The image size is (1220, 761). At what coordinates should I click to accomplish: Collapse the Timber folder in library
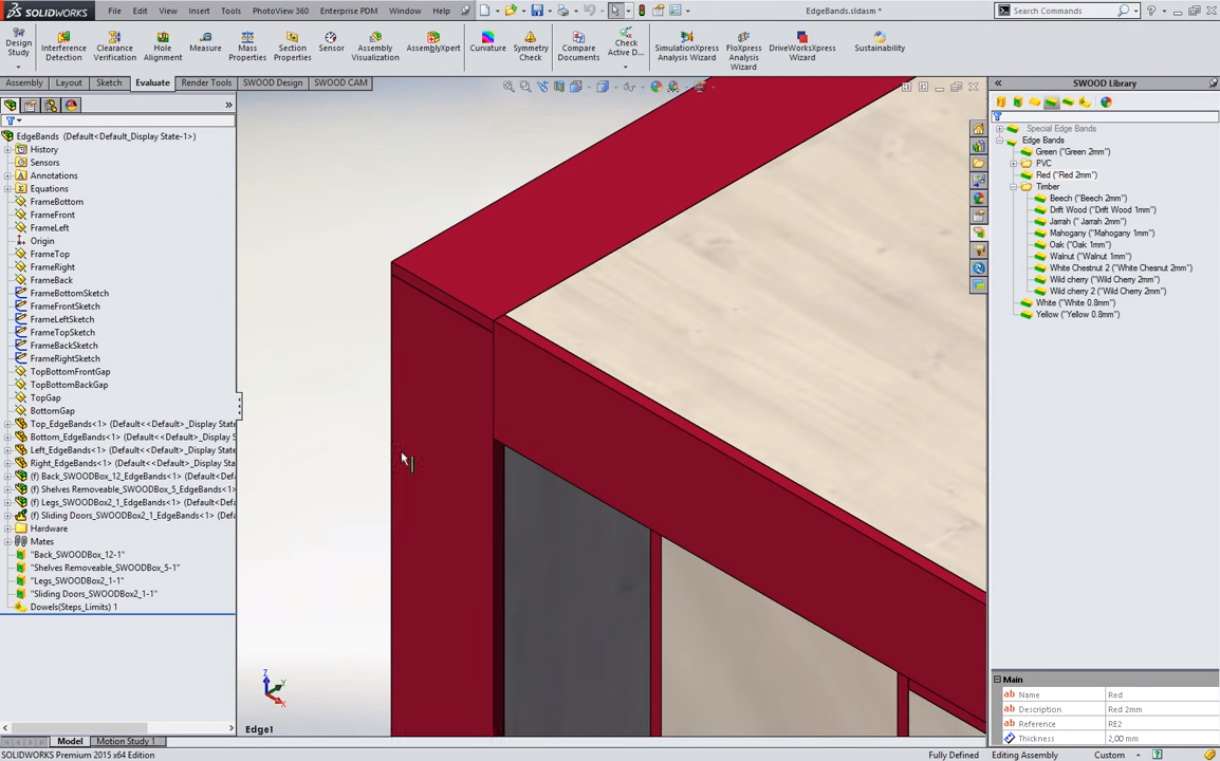1013,187
